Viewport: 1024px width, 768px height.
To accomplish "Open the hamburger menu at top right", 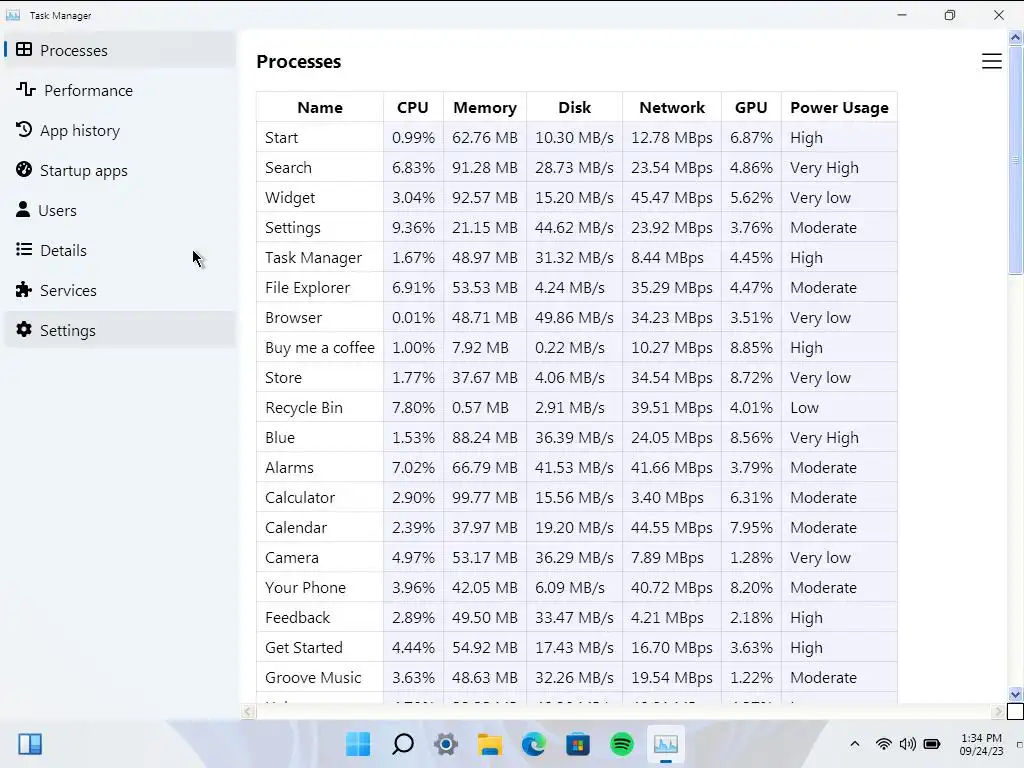I will (991, 62).
